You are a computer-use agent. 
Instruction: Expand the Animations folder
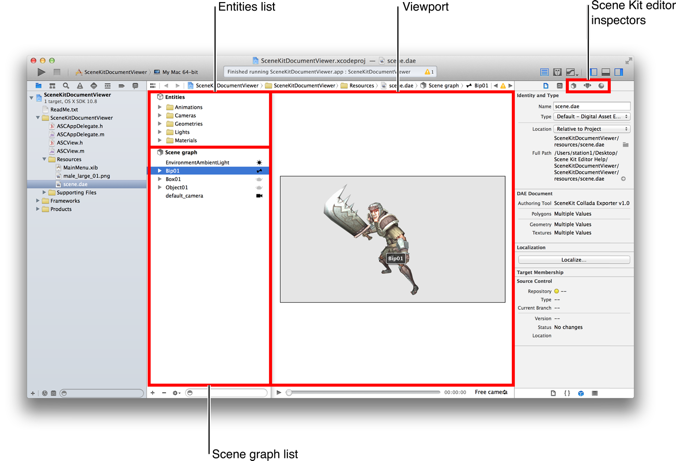(160, 107)
